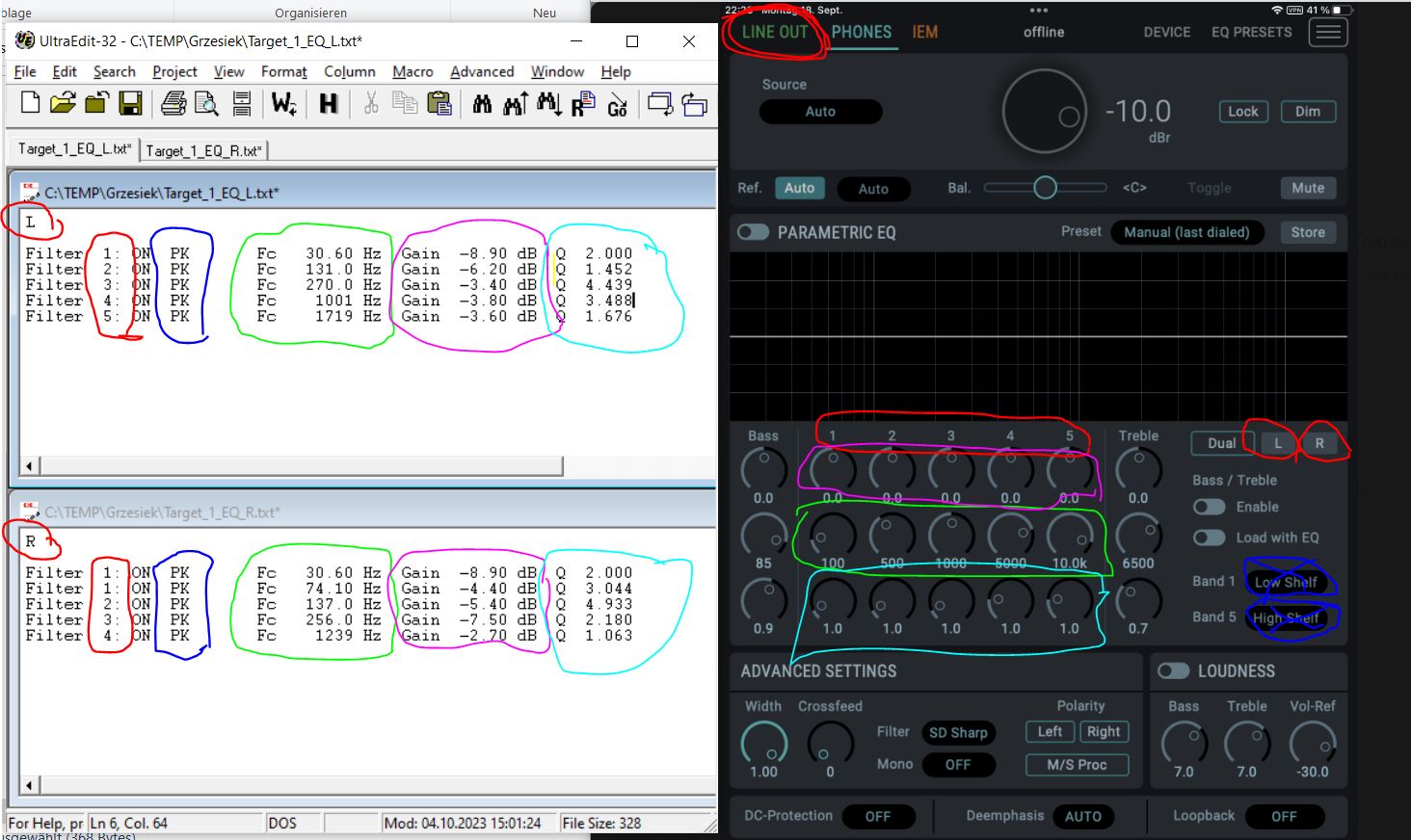The image size is (1411, 840).
Task: Open the Preset Manual (last dialed) selector
Action: 1186,232
